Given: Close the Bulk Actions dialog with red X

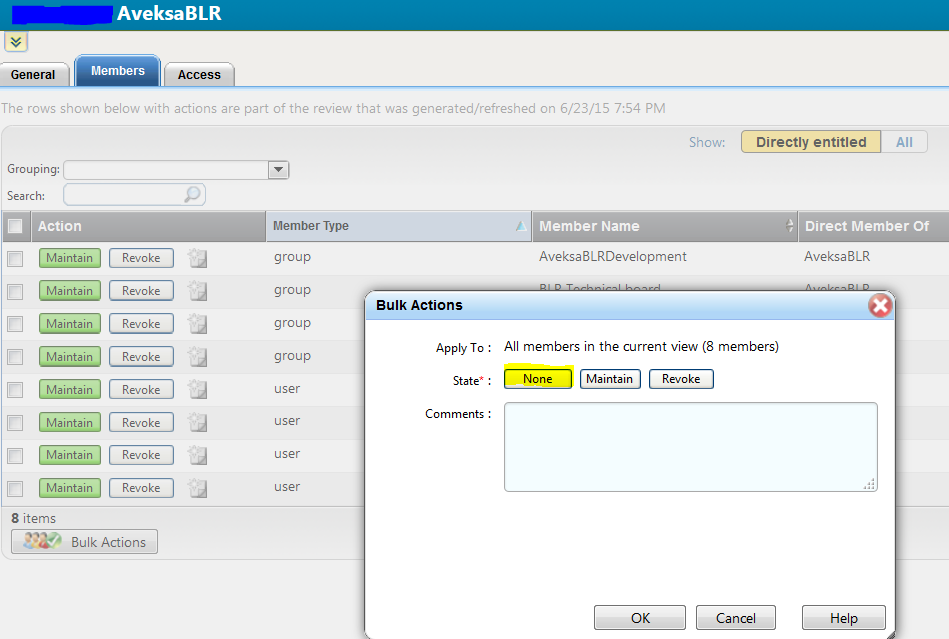Looking at the screenshot, I should 880,306.
